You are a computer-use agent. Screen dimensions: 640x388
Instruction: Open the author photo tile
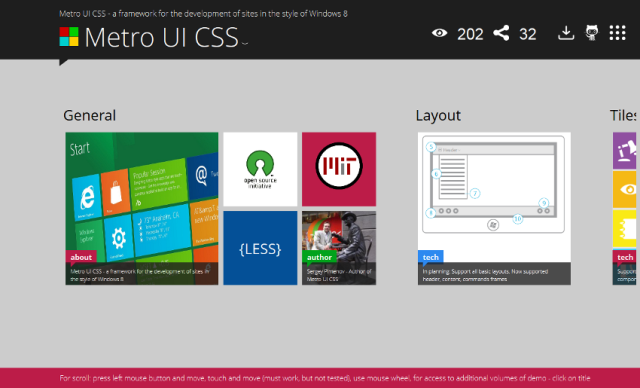[x=339, y=248]
